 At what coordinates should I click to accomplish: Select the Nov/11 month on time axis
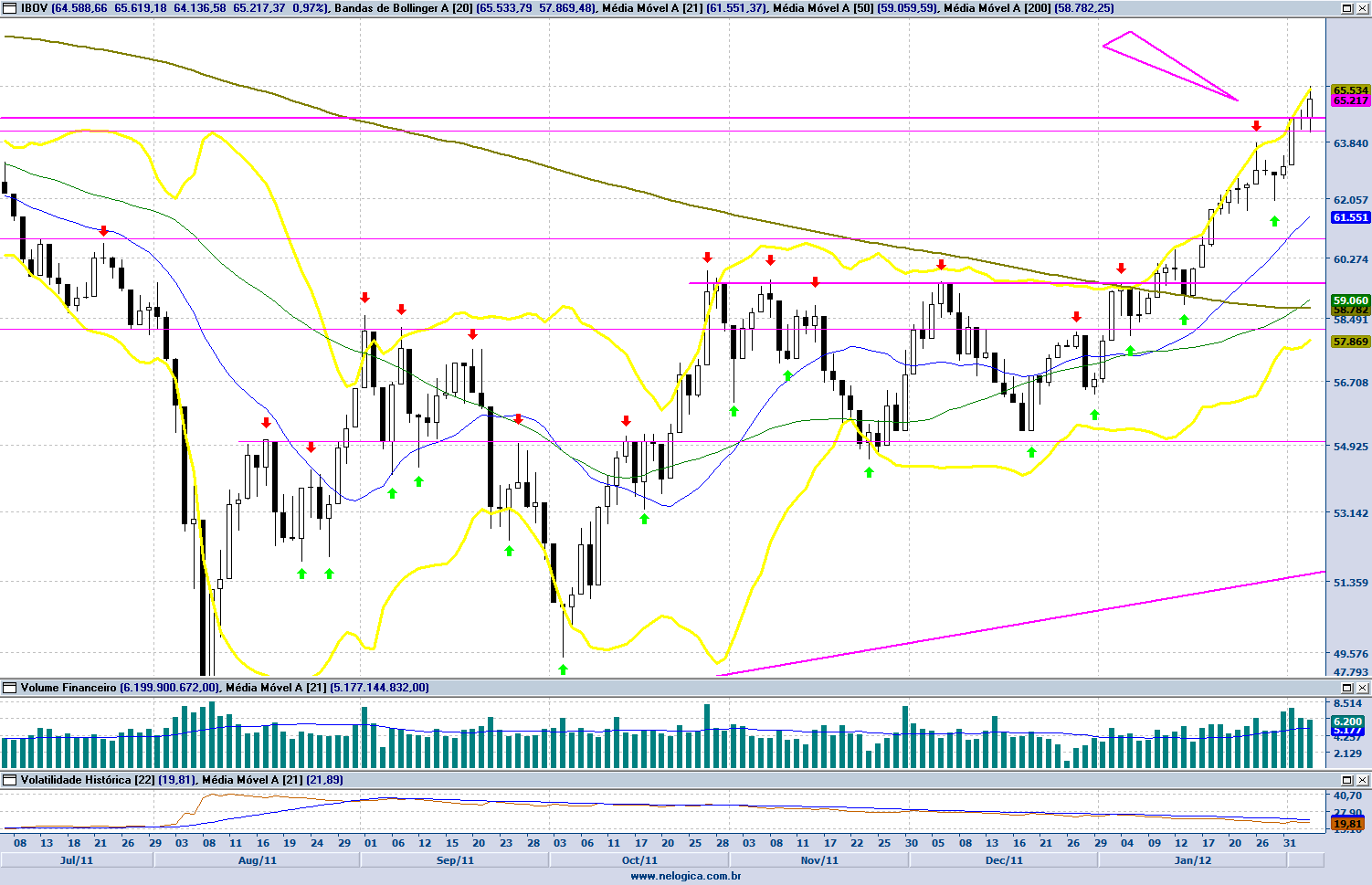point(819,860)
